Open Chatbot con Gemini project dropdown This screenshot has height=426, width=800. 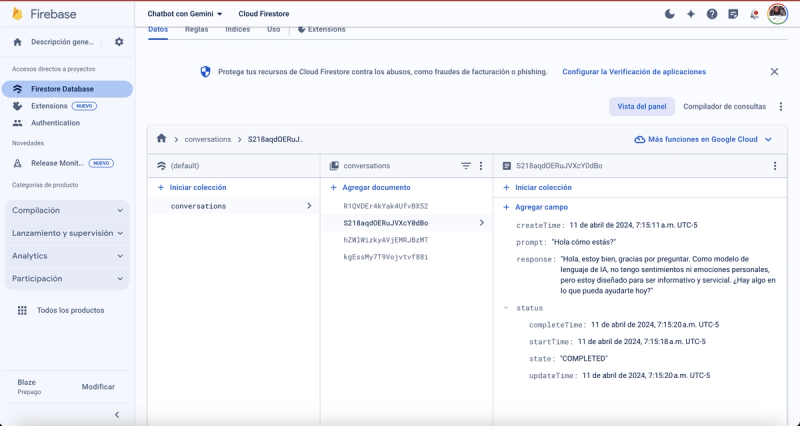[x=185, y=14]
